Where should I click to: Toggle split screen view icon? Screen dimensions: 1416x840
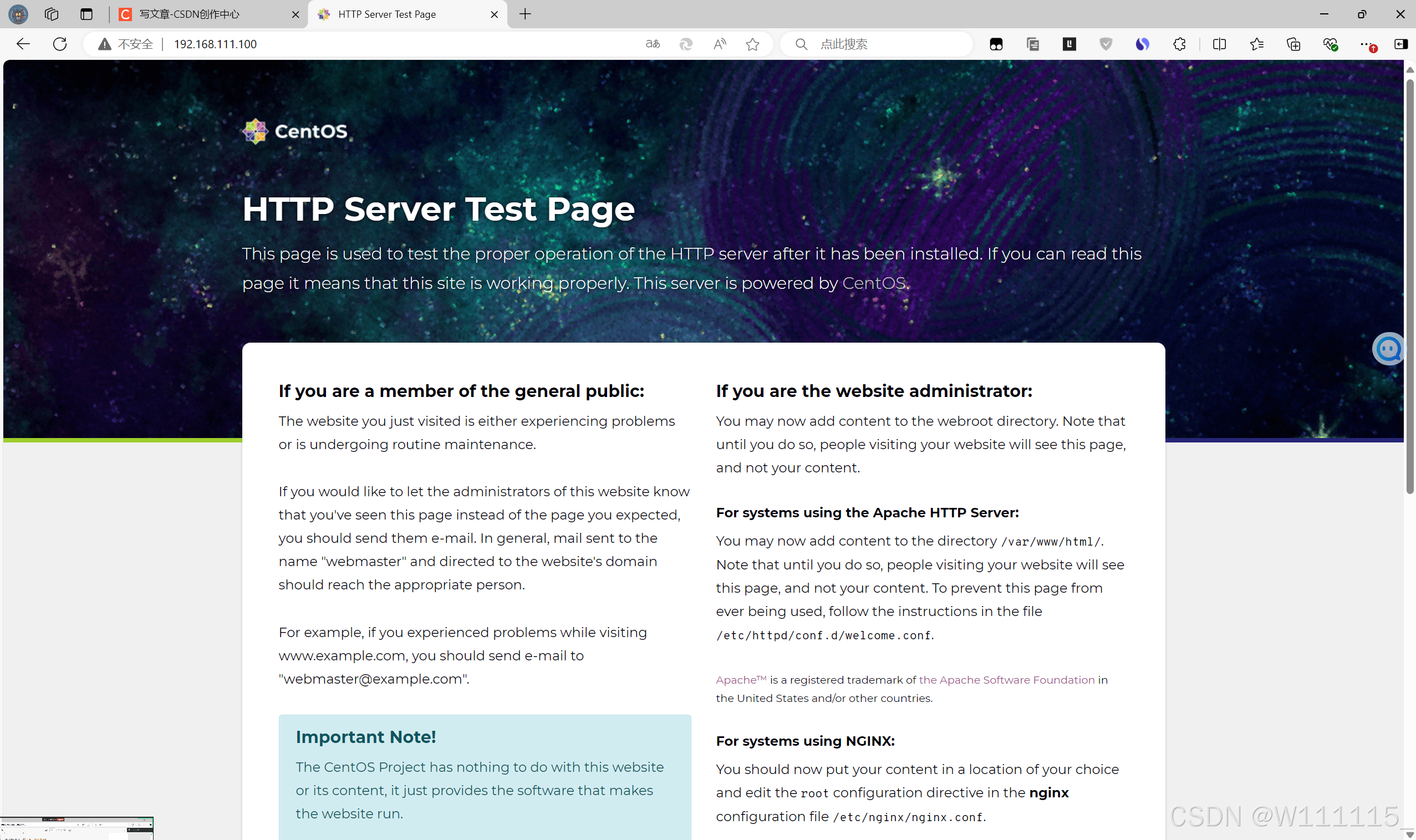tap(1219, 44)
